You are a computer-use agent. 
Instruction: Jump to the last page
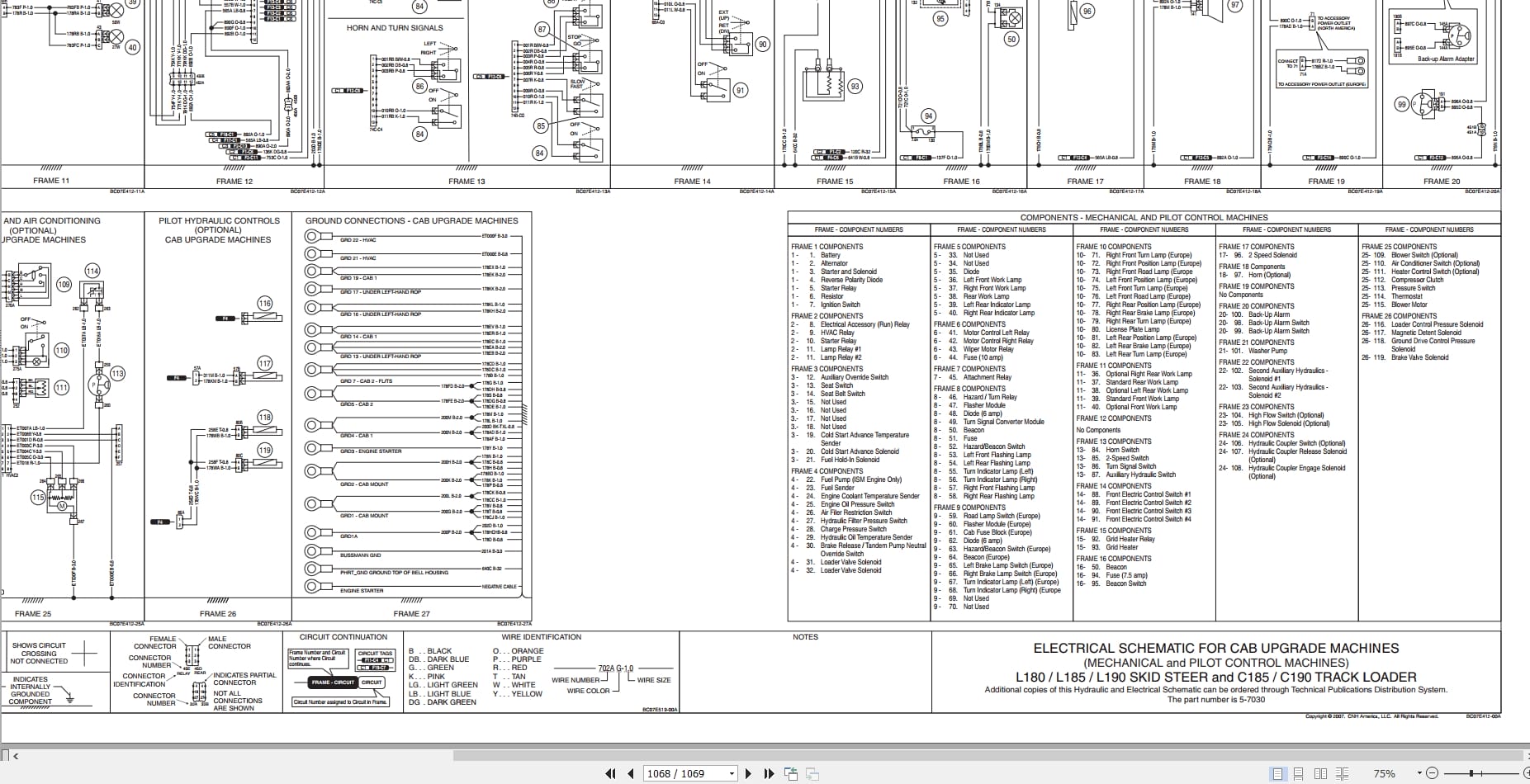click(x=769, y=773)
